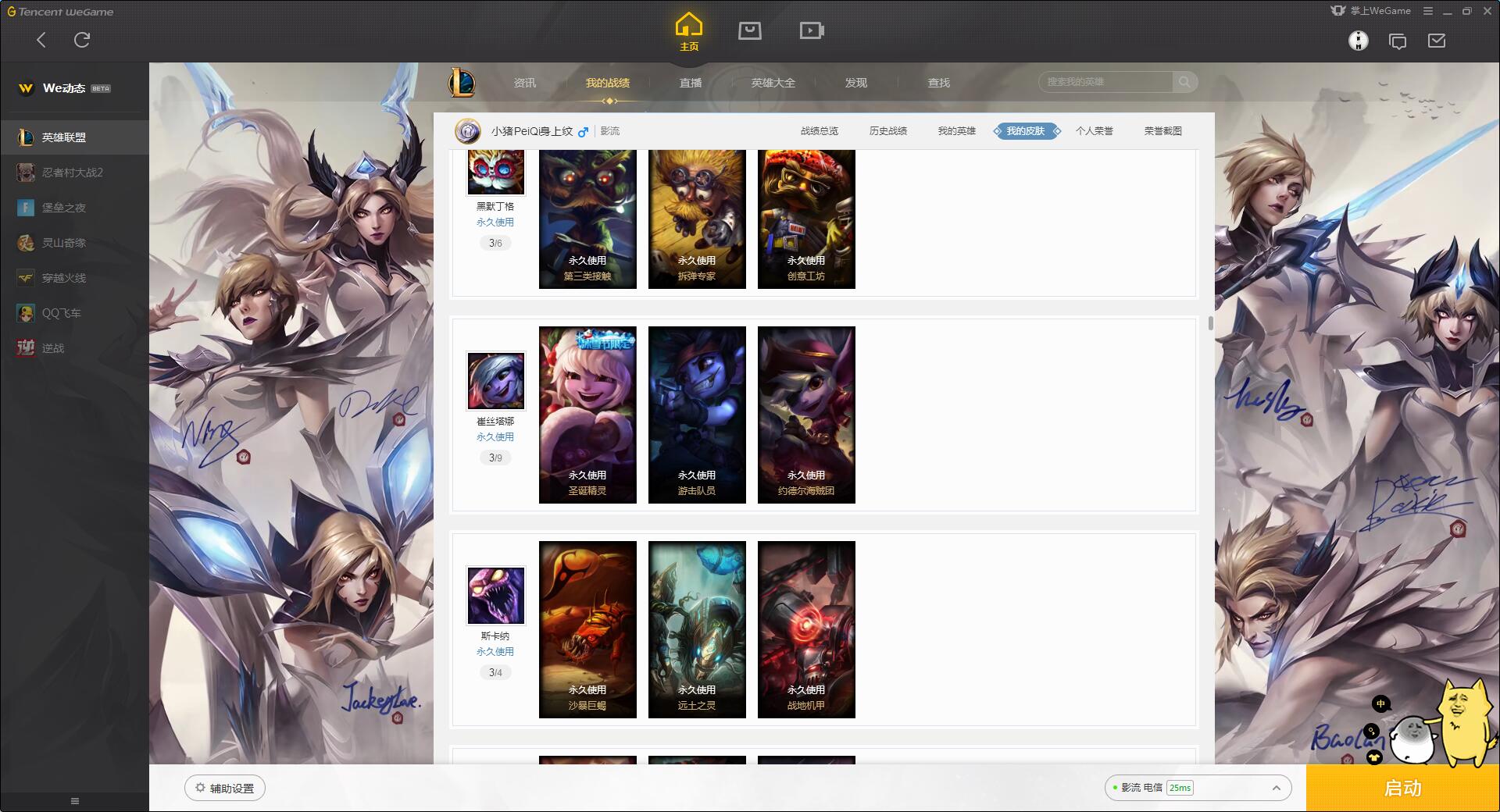Open the 战地机甲 skin thumbnail
Viewport: 1500px width, 812px height.
click(806, 629)
